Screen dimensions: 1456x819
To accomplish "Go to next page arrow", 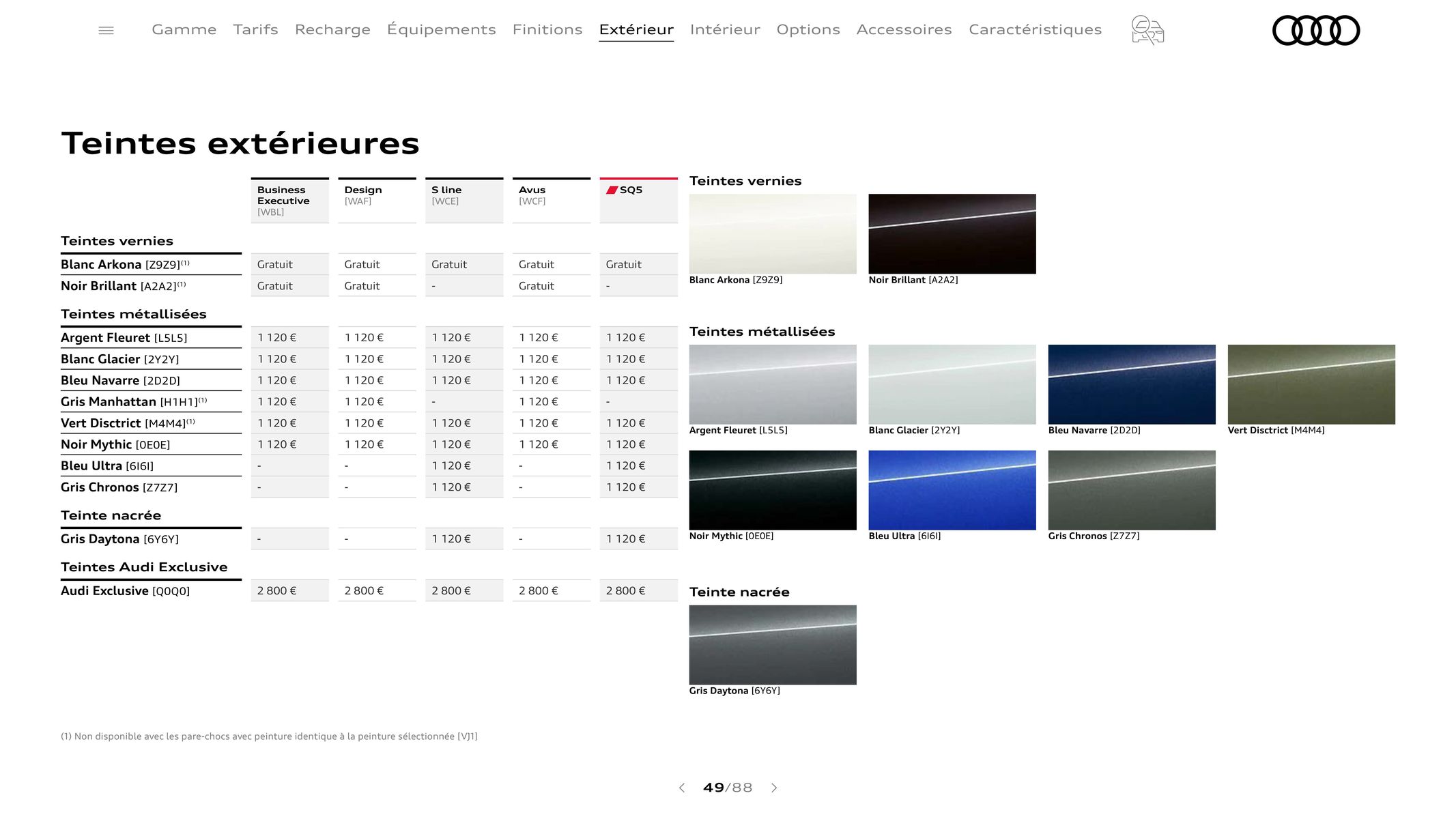I will [774, 788].
